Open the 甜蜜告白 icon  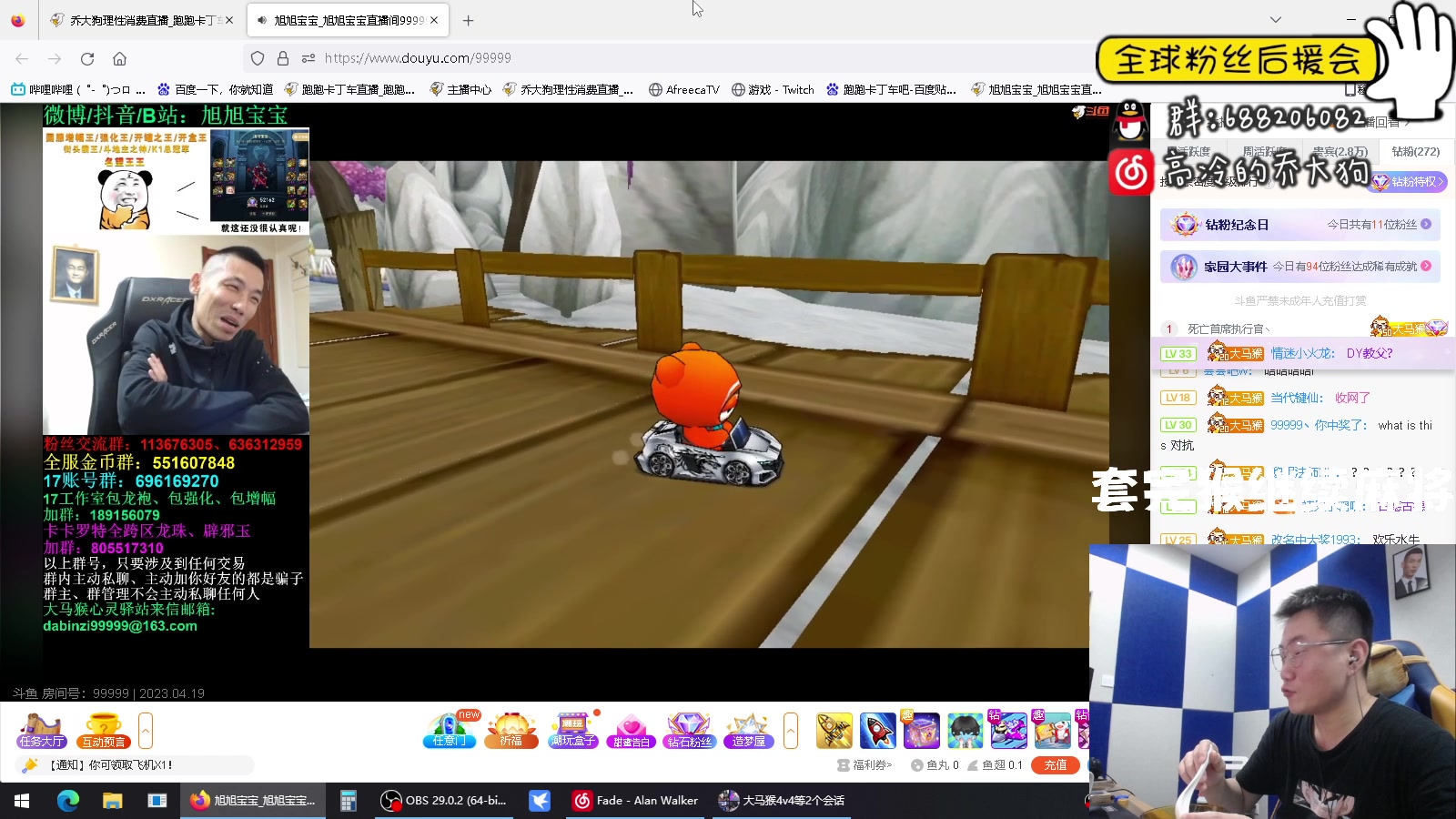[632, 731]
